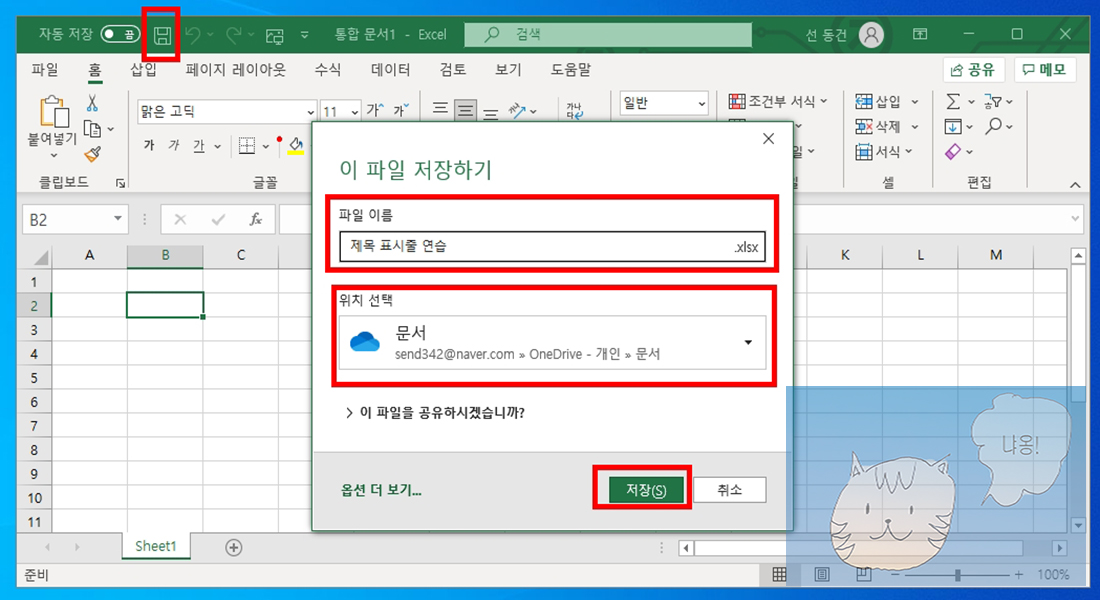Viewport: 1100px width, 600px height.
Task: Click the fill down icon
Action: click(x=953, y=126)
